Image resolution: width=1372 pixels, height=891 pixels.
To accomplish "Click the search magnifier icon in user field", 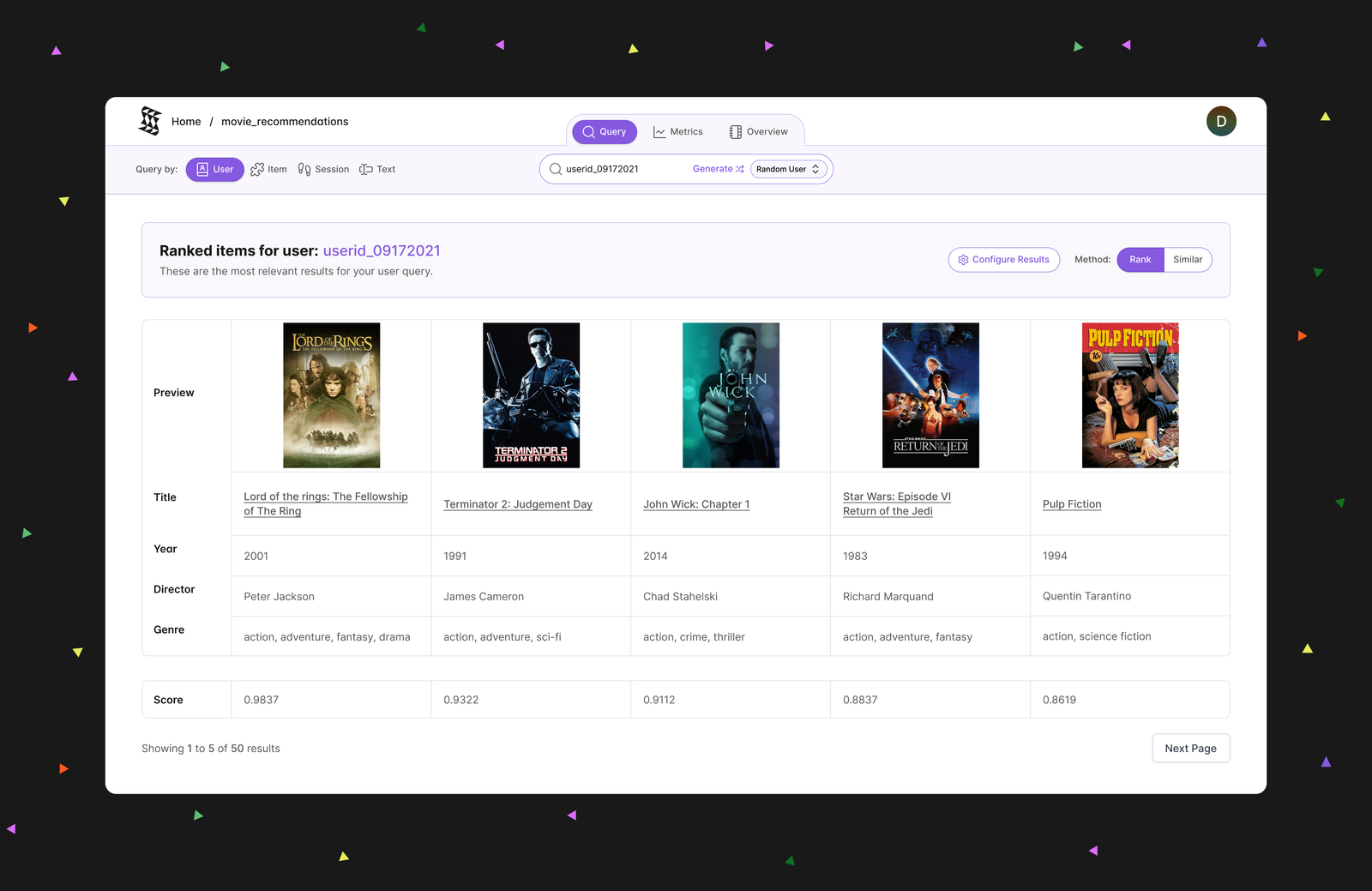I will coord(556,169).
